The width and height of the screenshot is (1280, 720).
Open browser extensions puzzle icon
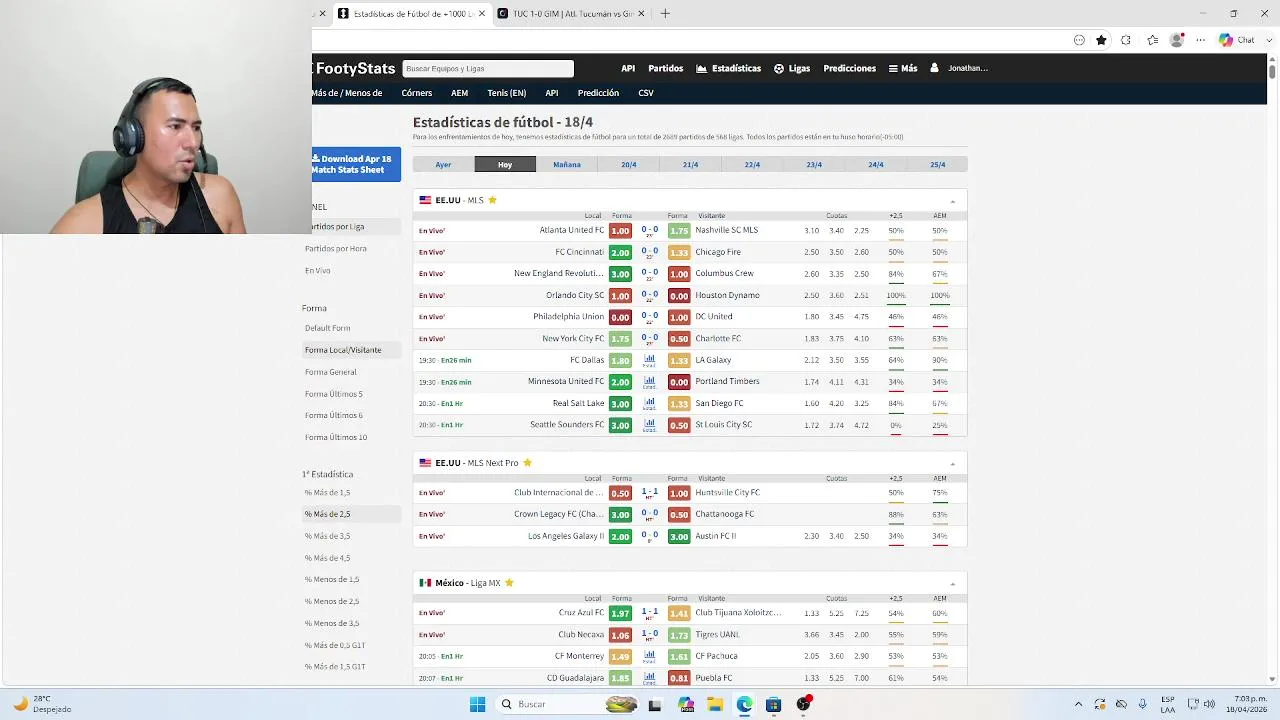[1126, 40]
